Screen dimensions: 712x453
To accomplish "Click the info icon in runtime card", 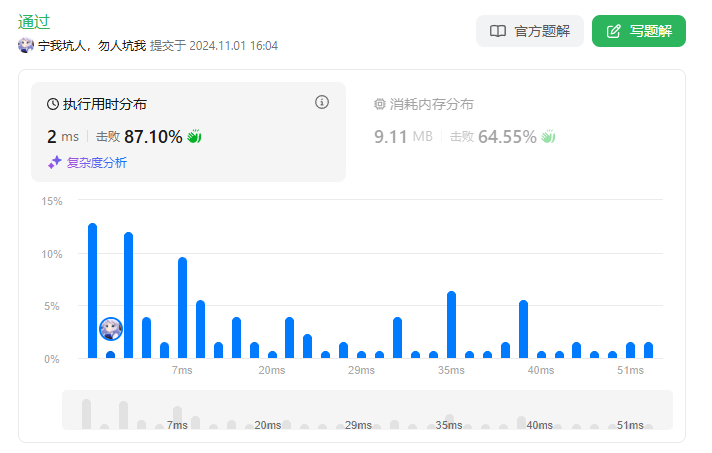I will (322, 102).
